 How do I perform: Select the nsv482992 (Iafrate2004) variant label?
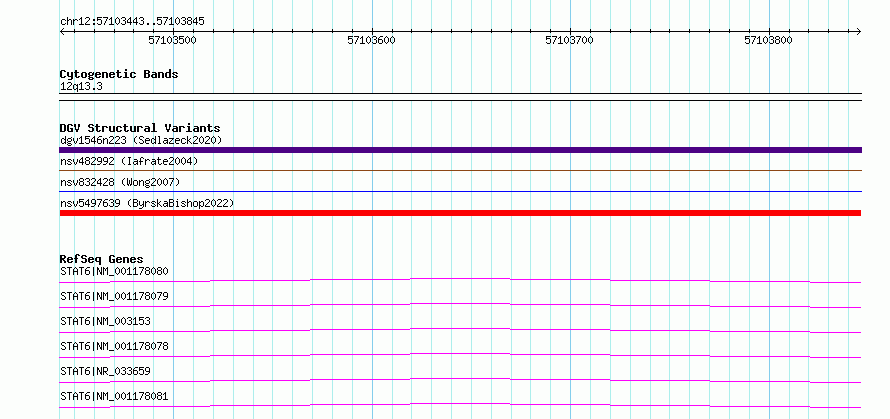click(x=129, y=162)
